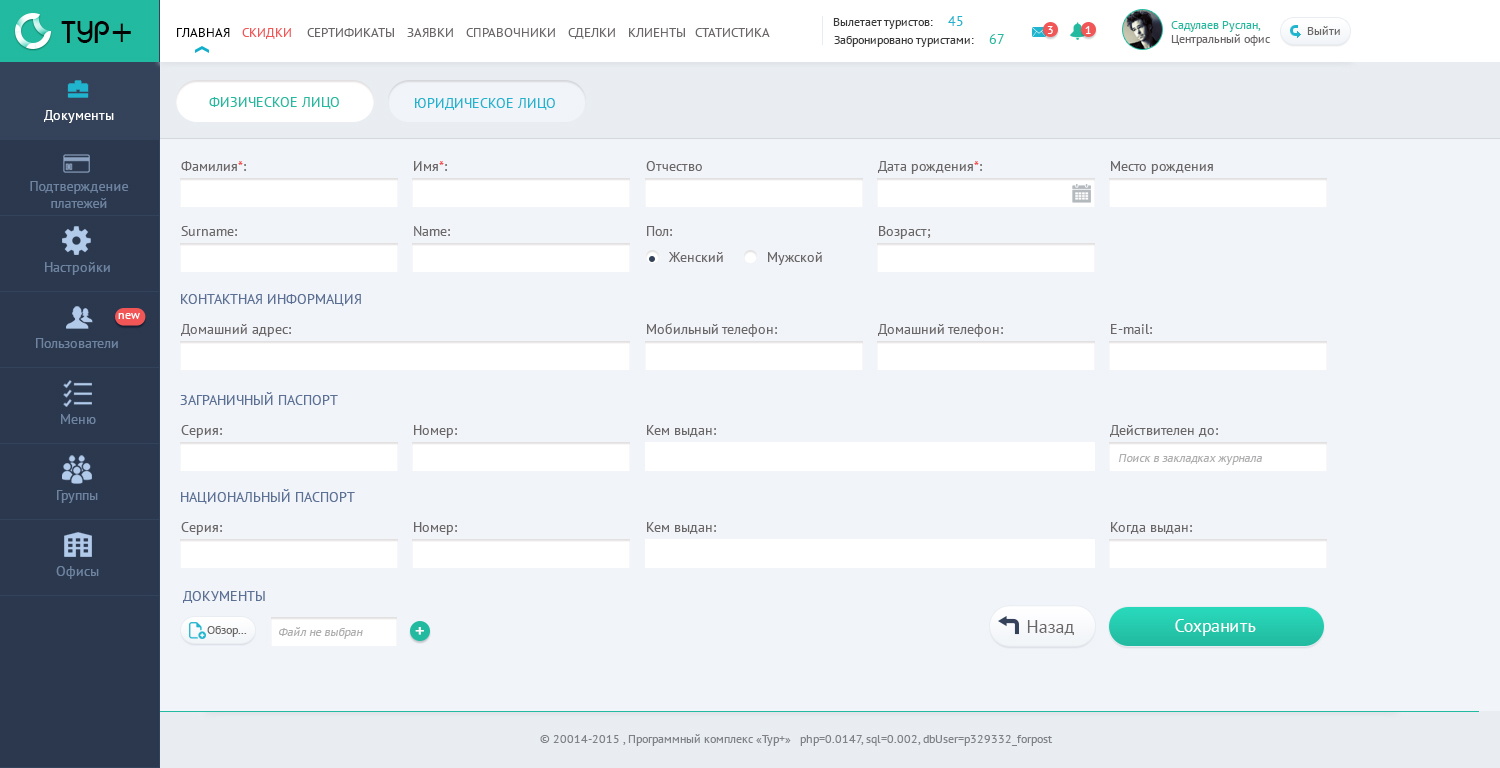
Task: Open the Пользователи users icon
Action: pos(78,317)
